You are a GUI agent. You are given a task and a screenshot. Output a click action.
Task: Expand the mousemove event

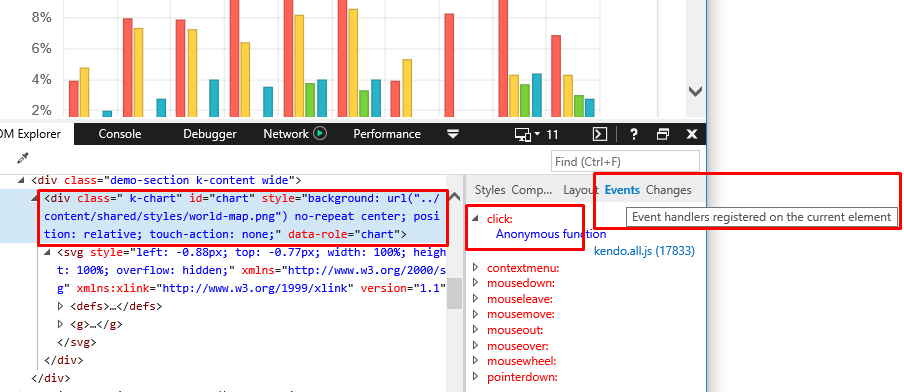[x=476, y=314]
